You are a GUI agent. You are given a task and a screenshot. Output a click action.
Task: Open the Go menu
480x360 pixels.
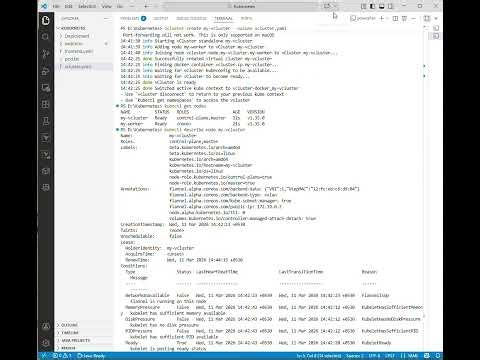pyautogui.click(x=120, y=6)
